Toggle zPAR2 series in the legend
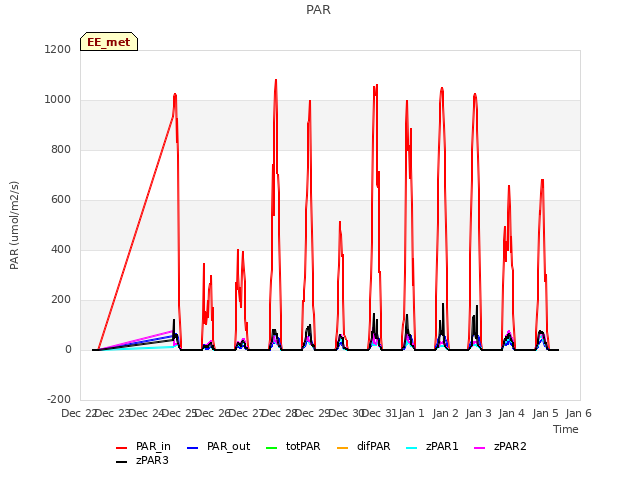This screenshot has width=640, height=480. tap(500, 447)
